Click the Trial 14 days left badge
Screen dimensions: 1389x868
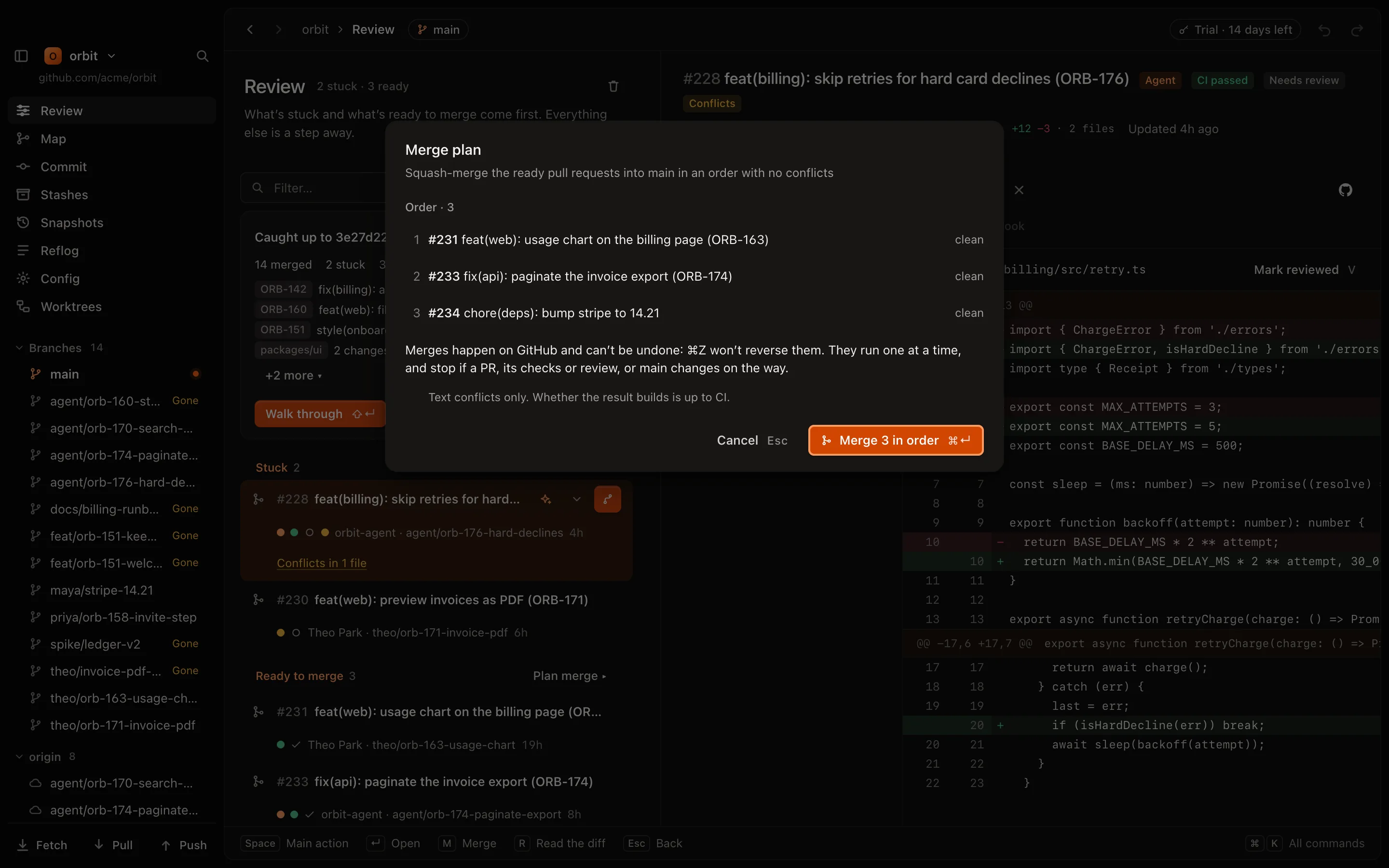1235,30
